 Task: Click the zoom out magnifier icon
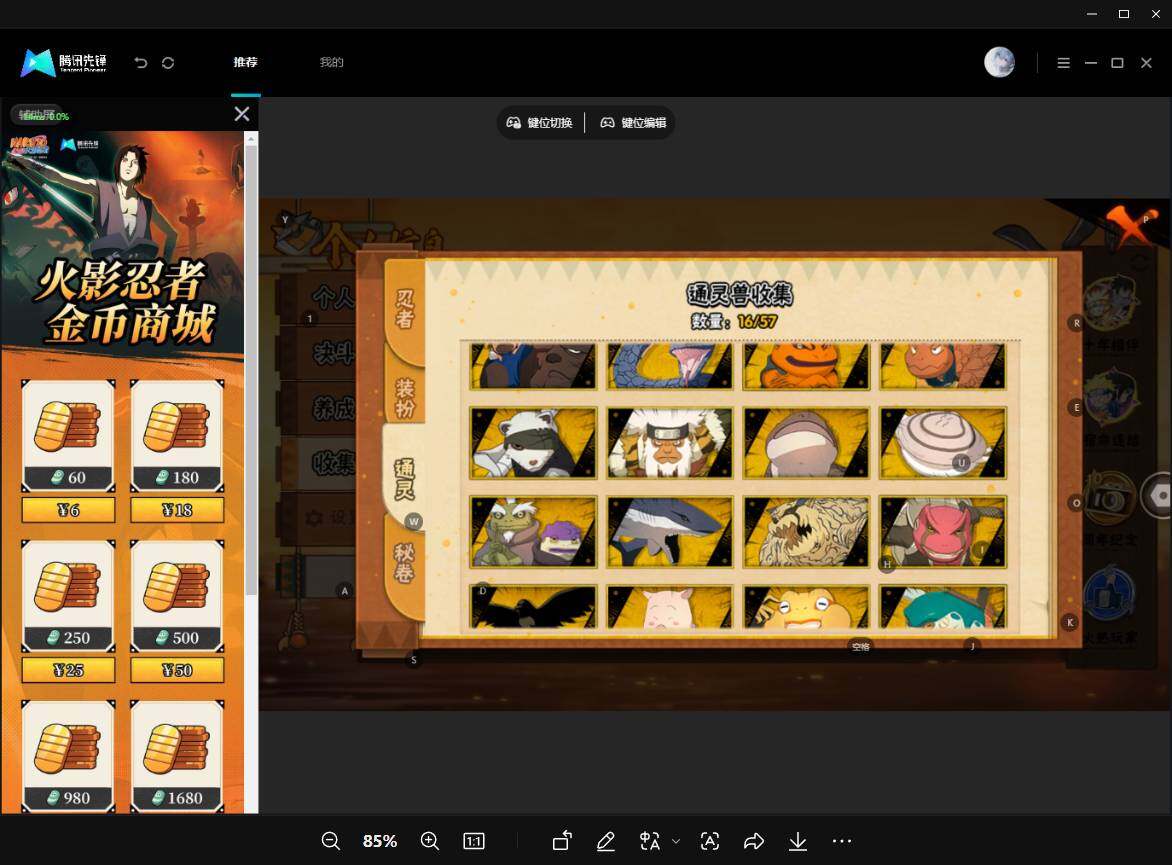330,841
